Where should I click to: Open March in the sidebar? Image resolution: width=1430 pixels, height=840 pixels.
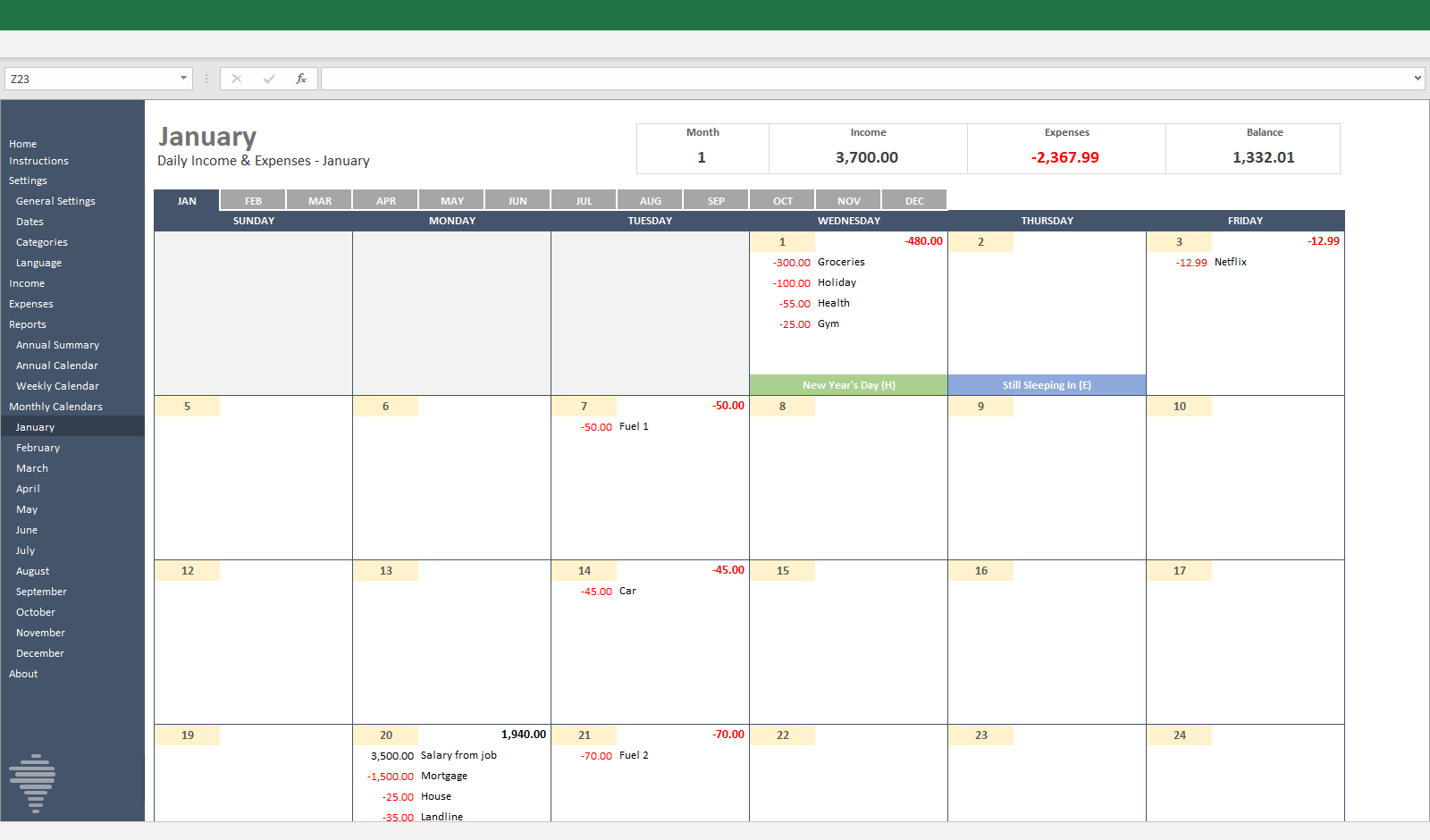click(32, 468)
